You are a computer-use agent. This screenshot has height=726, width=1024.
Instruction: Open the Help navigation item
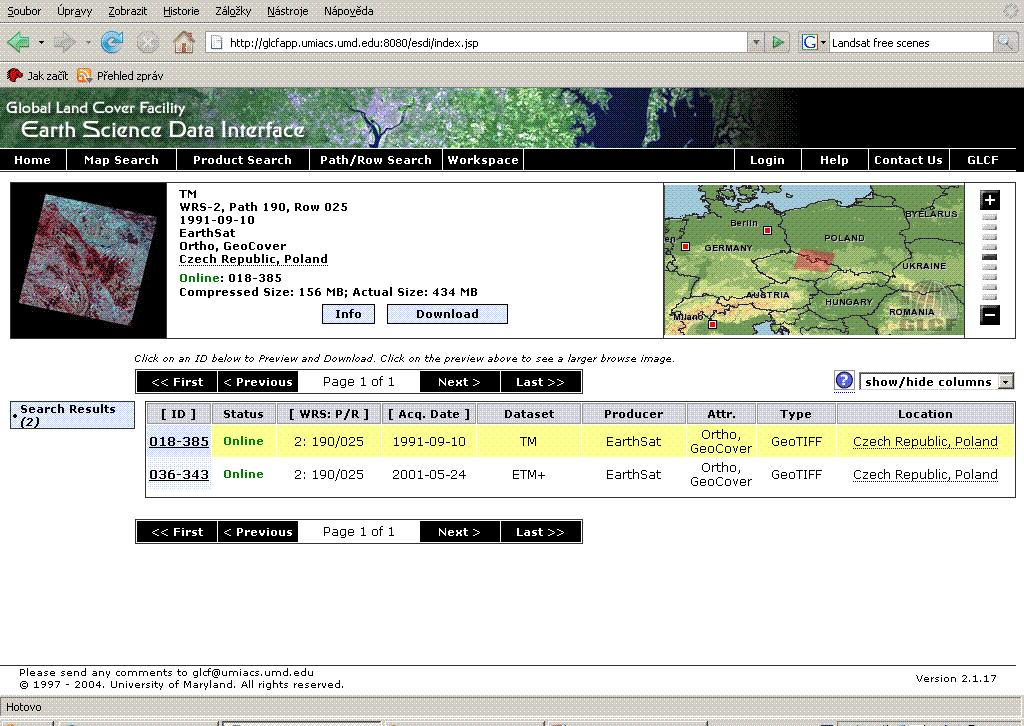pyautogui.click(x=835, y=160)
